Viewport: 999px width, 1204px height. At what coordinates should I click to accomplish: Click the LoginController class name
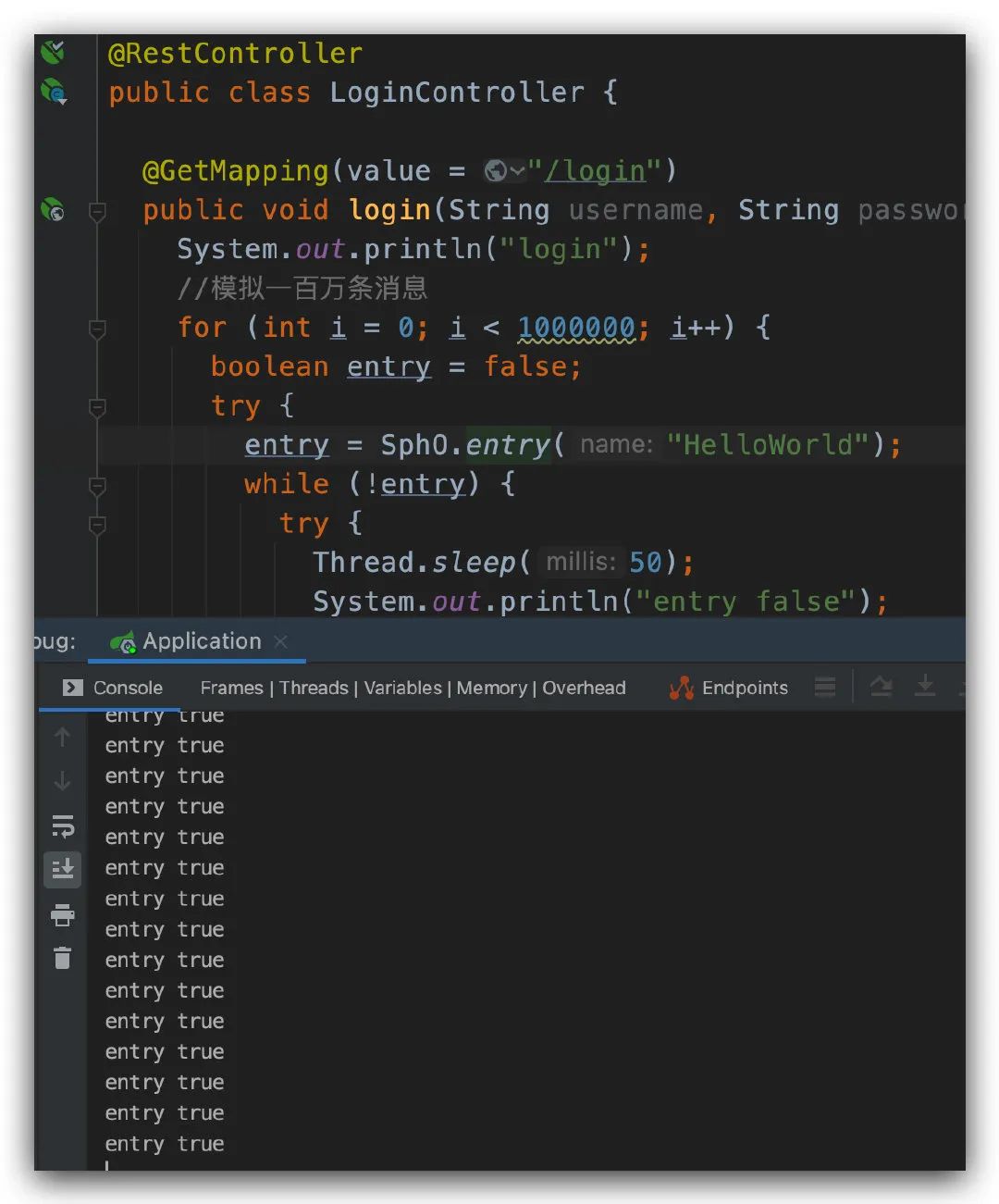click(x=457, y=93)
